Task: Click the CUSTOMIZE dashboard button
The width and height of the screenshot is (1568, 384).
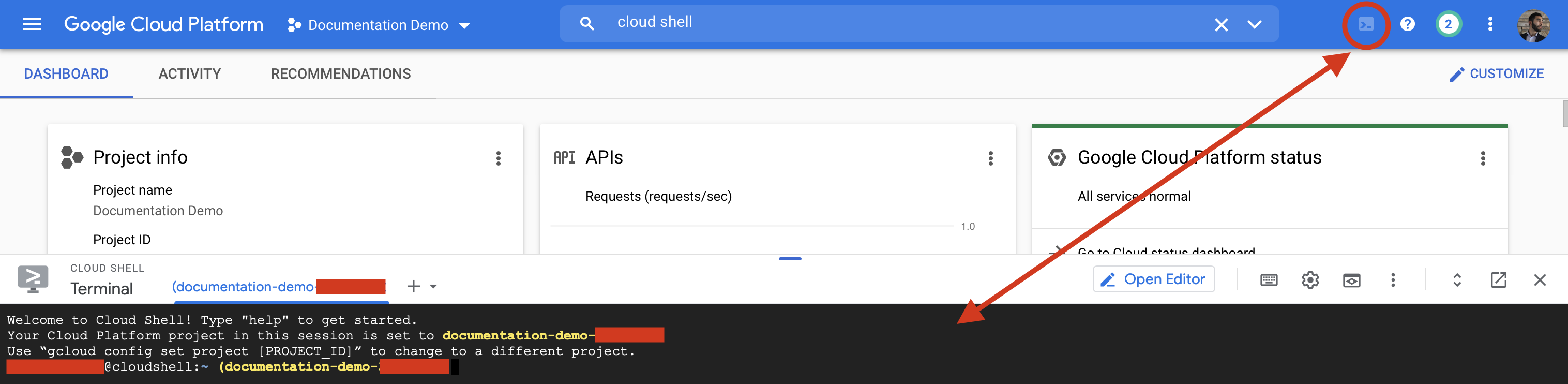Action: pos(1496,74)
